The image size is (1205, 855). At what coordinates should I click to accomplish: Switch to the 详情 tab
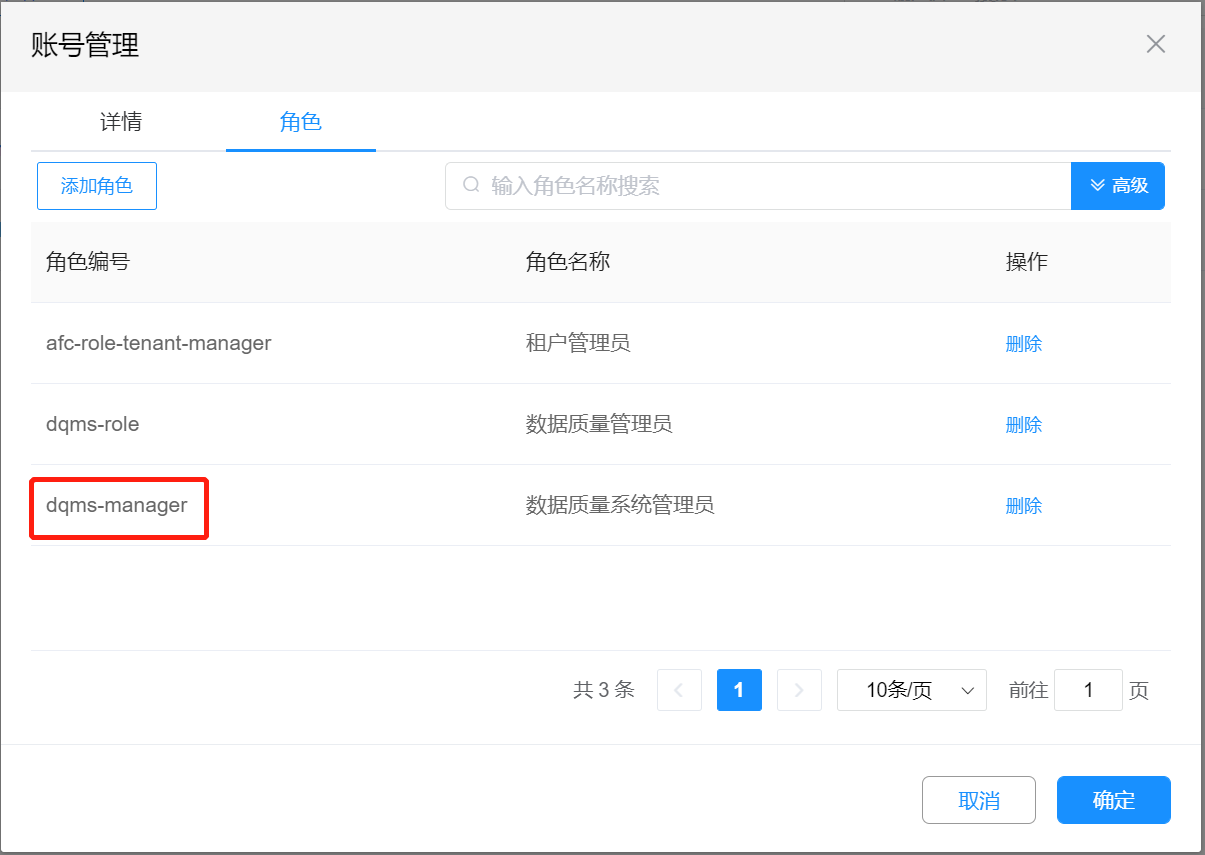[x=121, y=122]
